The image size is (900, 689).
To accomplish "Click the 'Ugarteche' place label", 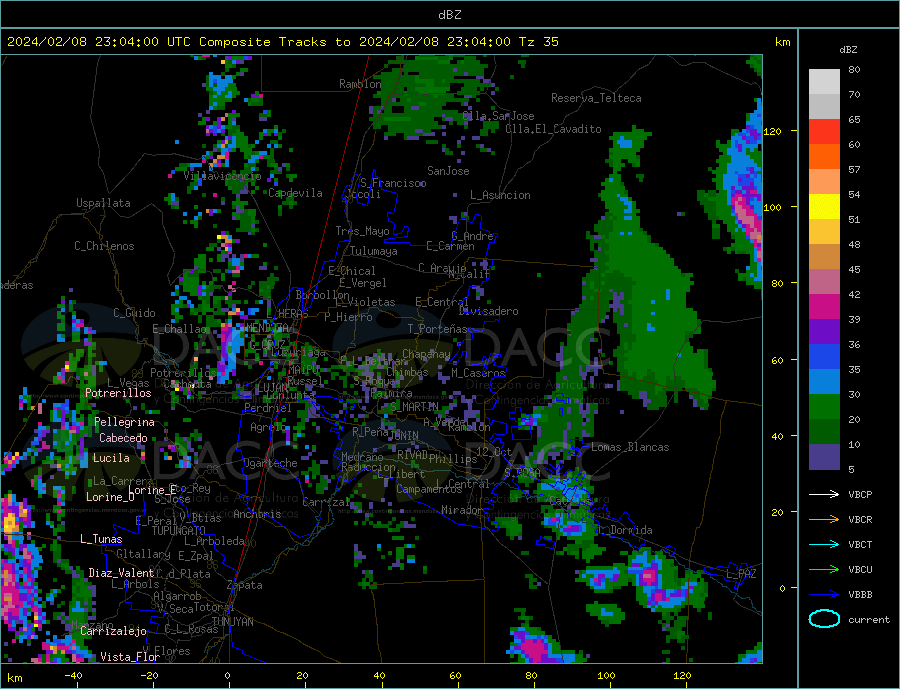I will coord(270,463).
